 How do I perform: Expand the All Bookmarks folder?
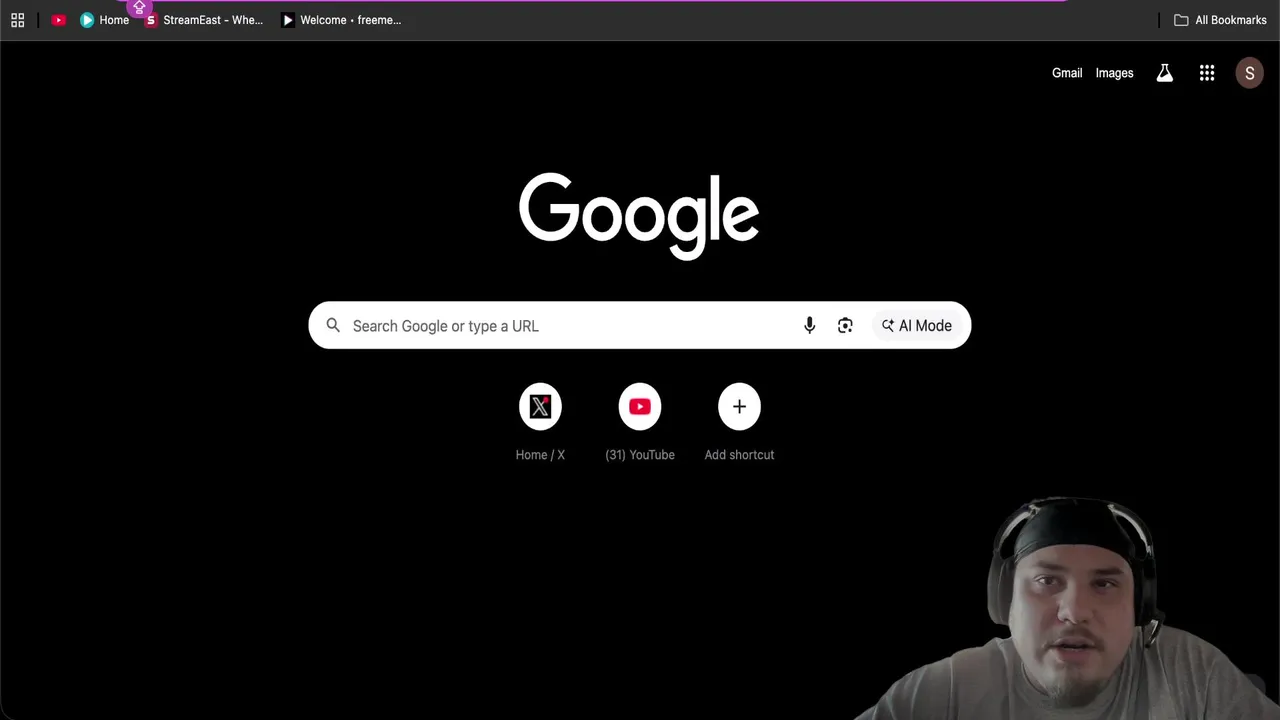coord(1220,20)
